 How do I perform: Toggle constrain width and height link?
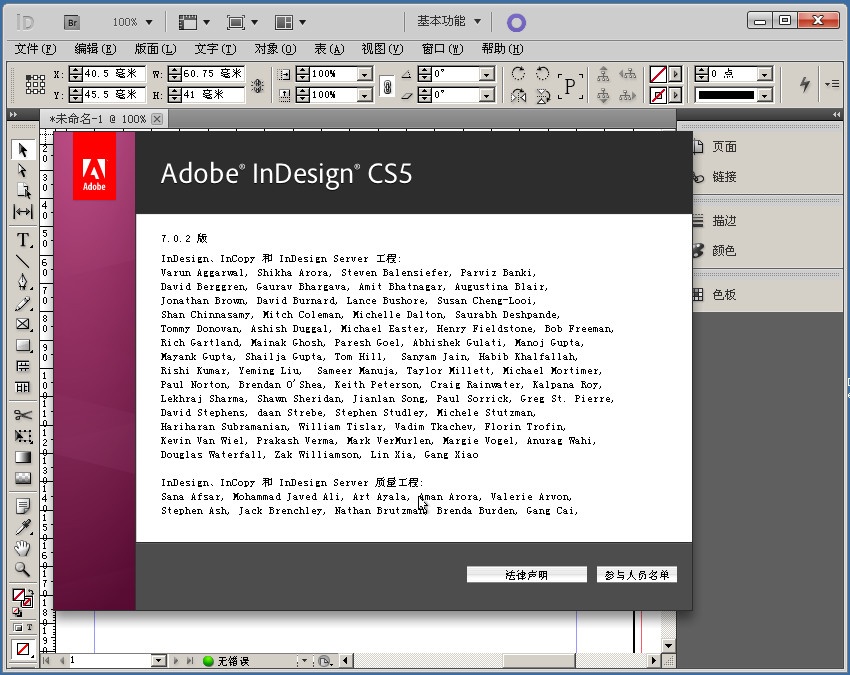click(x=257, y=85)
